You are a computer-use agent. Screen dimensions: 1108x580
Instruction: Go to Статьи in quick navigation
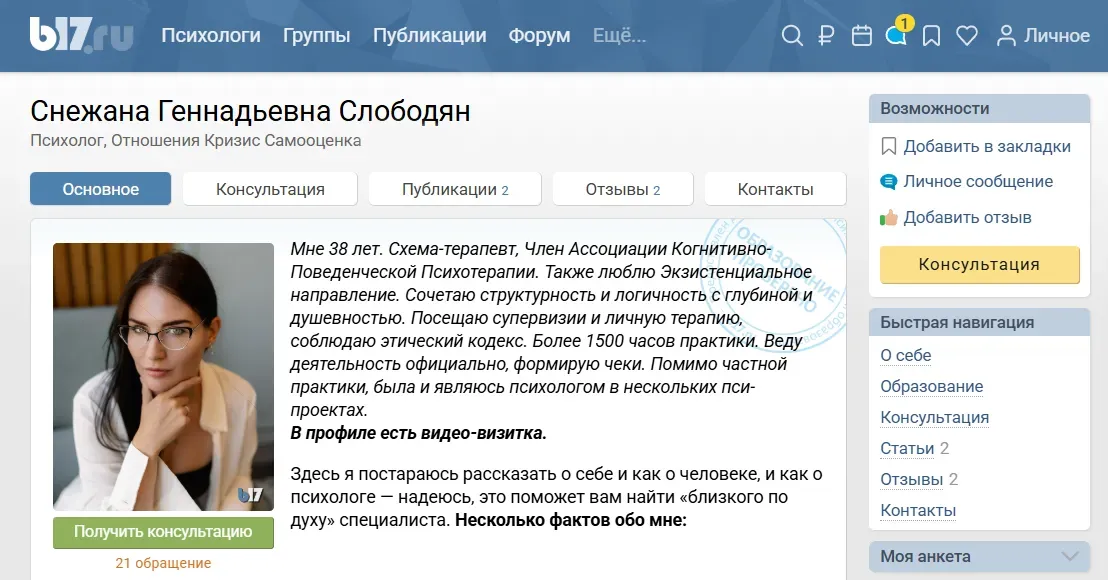pyautogui.click(x=907, y=449)
